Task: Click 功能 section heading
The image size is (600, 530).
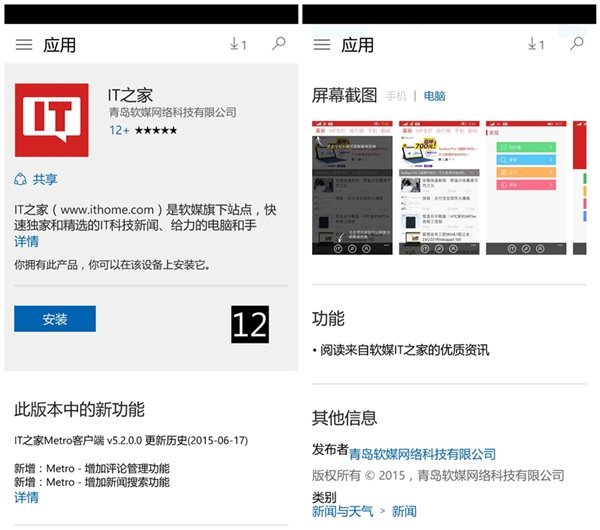Action: 328,319
